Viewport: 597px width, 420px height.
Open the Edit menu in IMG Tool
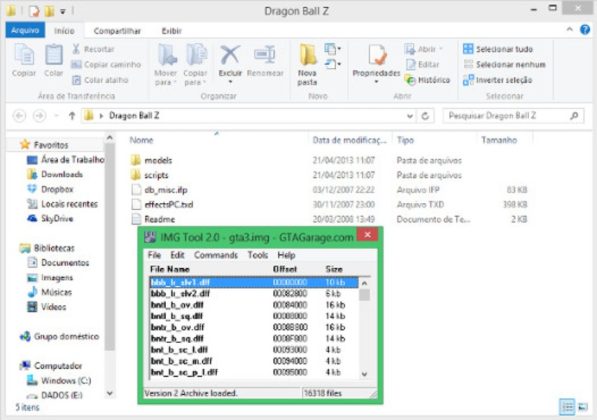point(177,255)
